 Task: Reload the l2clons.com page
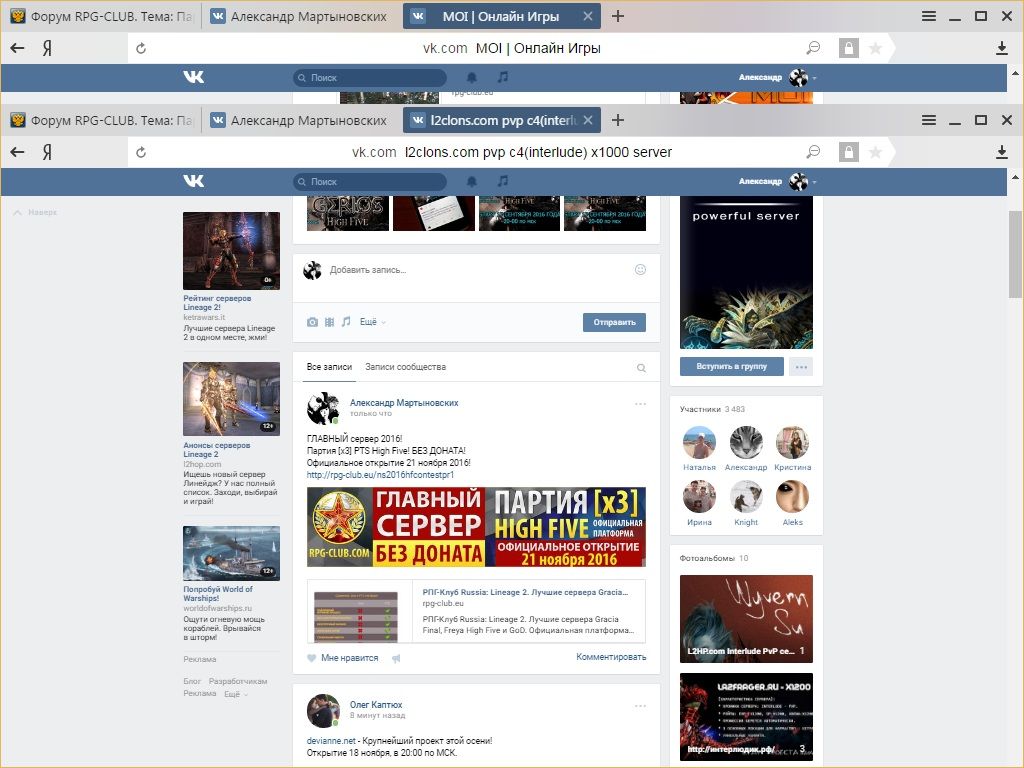(140, 152)
